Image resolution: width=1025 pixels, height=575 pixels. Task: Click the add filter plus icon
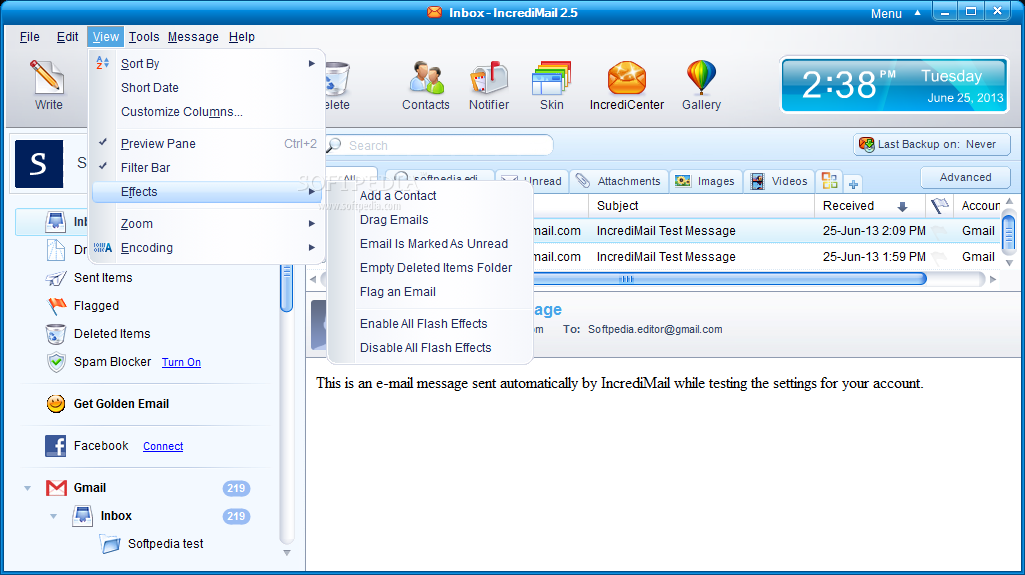click(x=853, y=184)
